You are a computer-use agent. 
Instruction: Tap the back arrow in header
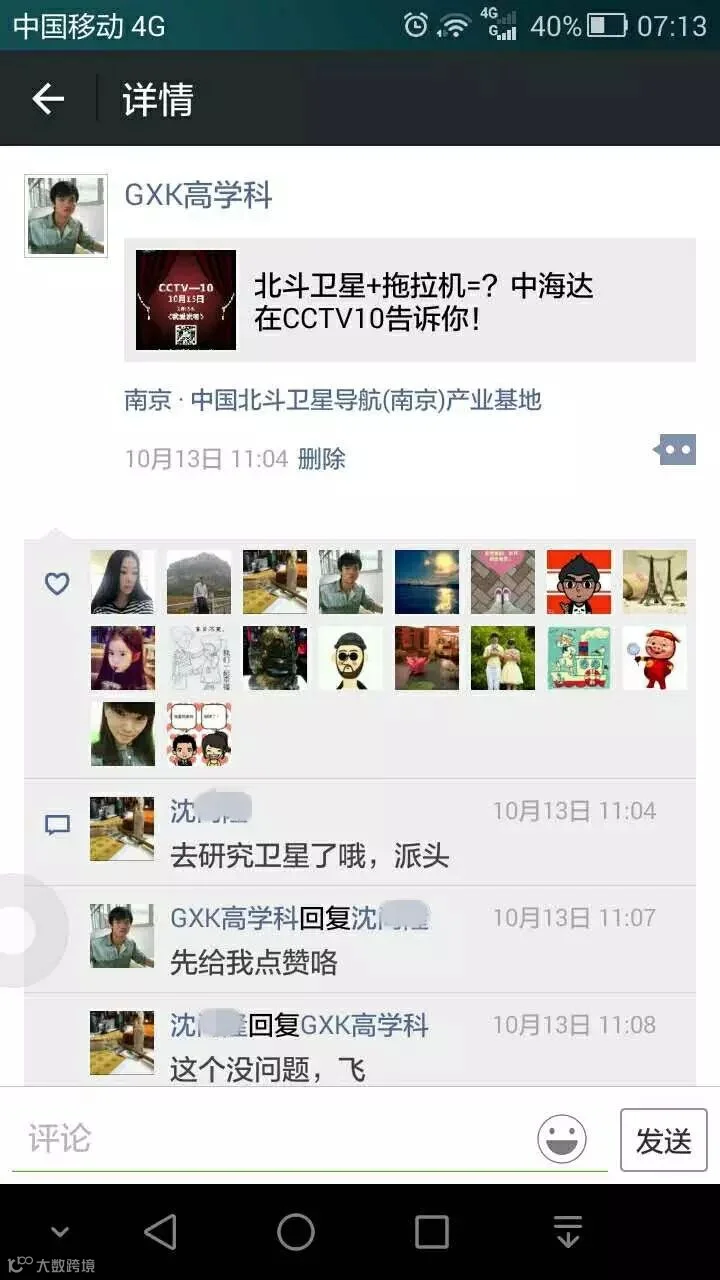[48, 98]
